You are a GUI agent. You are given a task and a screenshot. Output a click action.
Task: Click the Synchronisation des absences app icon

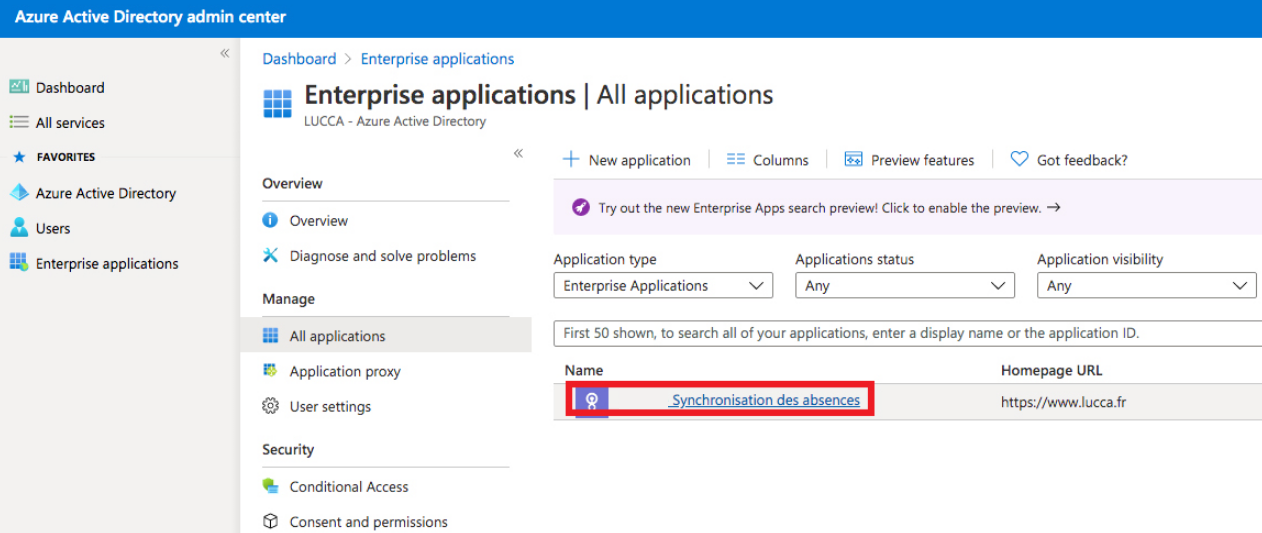(x=592, y=401)
